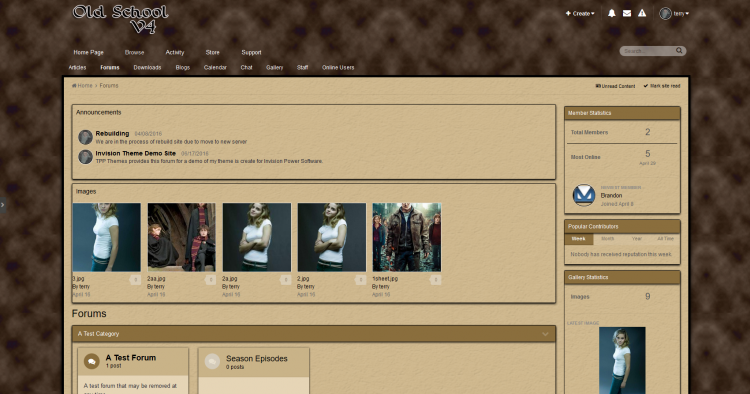Click the comment count badge for 2aa.jpg
The width and height of the screenshot is (750, 394).
coord(210,280)
